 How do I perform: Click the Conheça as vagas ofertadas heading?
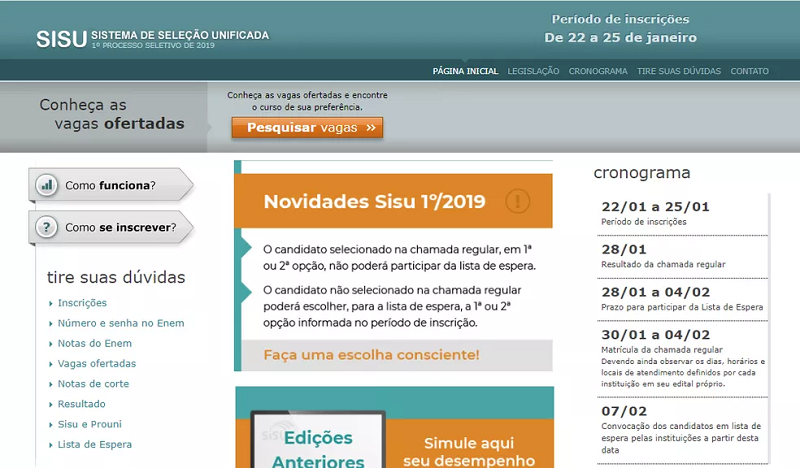(x=112, y=114)
